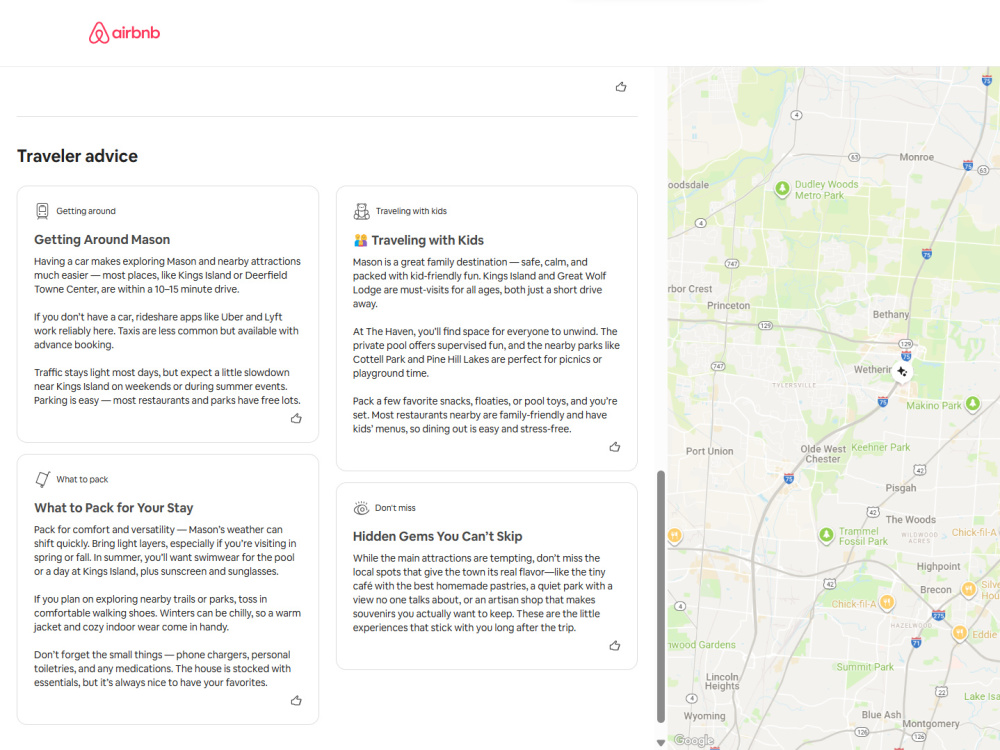The image size is (1000, 750).
Task: Click Pisgah label on the map
Action: (x=901, y=489)
